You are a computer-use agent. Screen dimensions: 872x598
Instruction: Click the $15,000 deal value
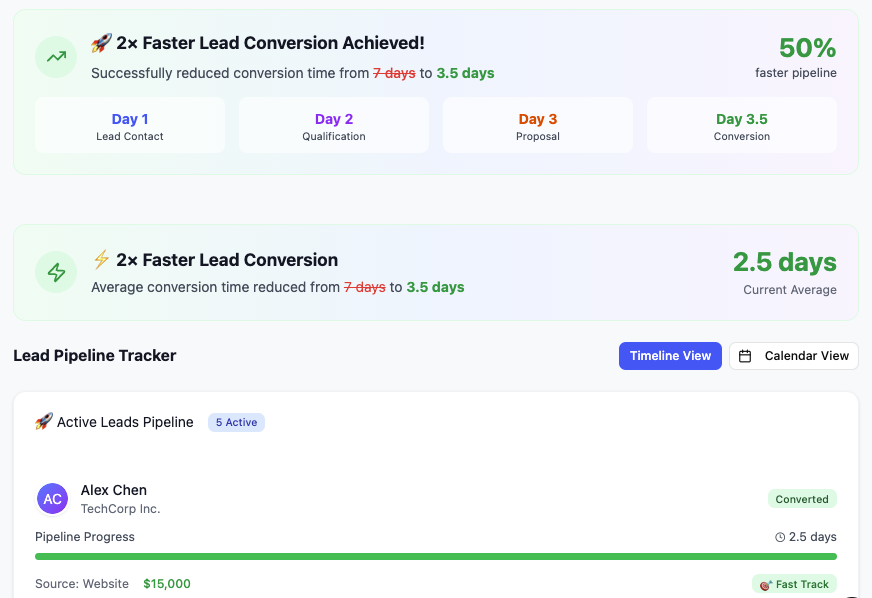(167, 584)
